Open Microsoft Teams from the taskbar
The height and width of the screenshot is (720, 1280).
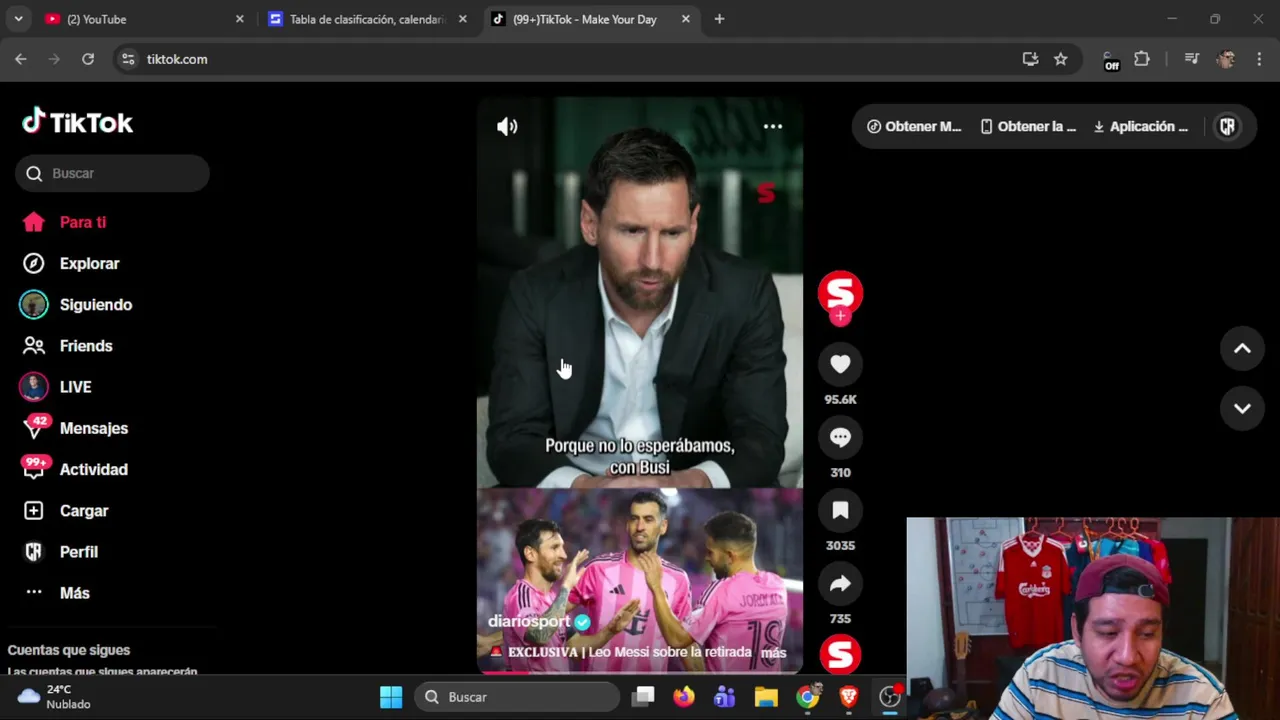pyautogui.click(x=725, y=697)
